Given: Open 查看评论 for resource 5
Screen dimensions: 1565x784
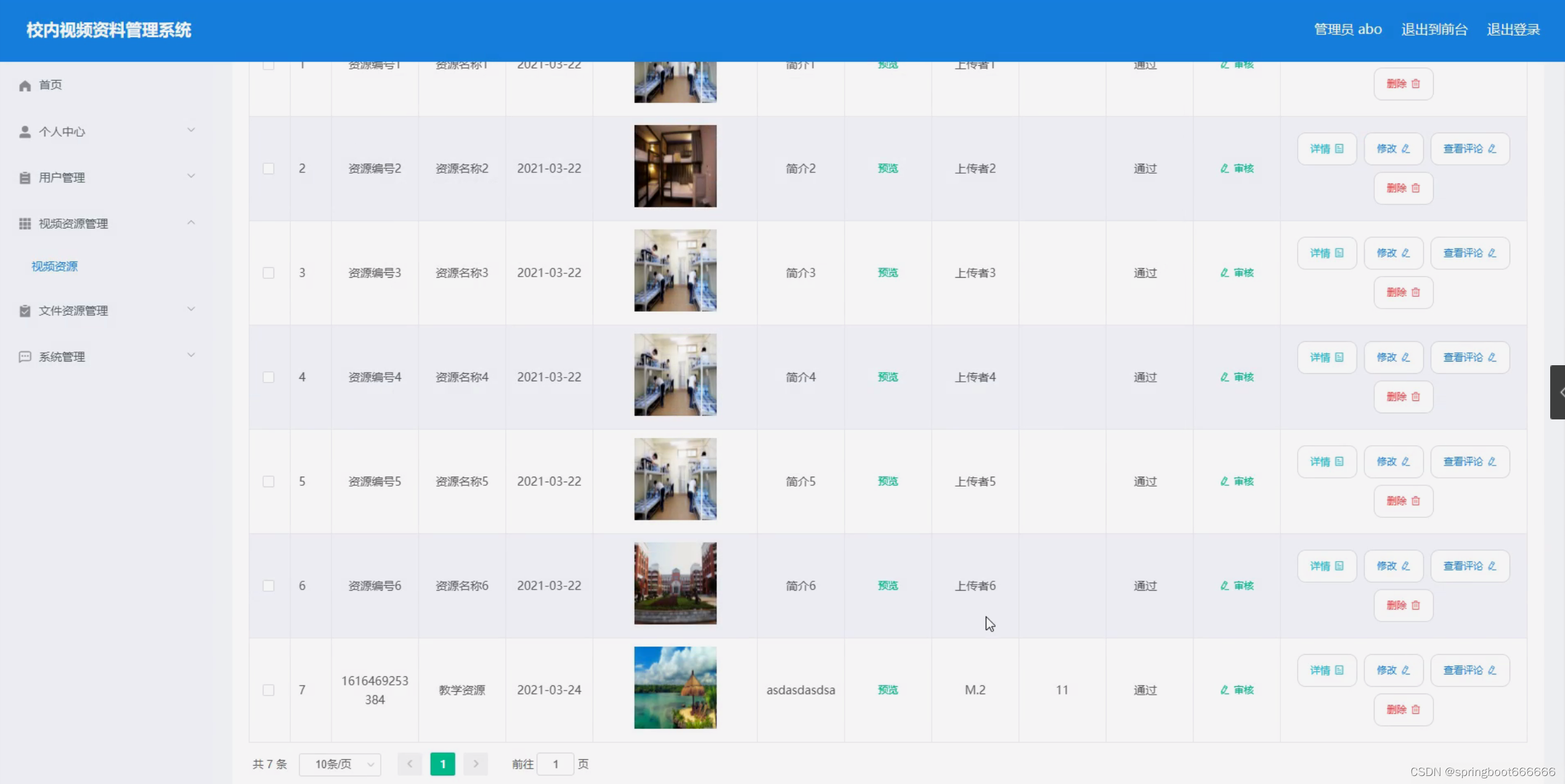Looking at the screenshot, I should click(1469, 462).
